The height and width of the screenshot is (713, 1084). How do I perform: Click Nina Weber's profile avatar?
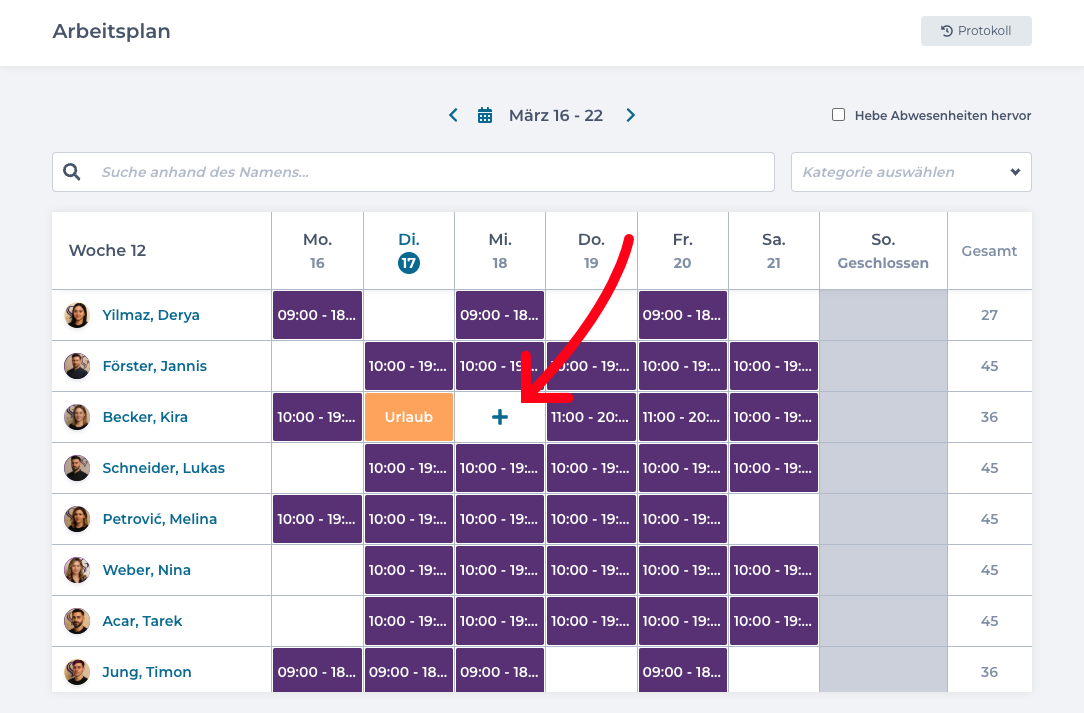pyautogui.click(x=77, y=570)
